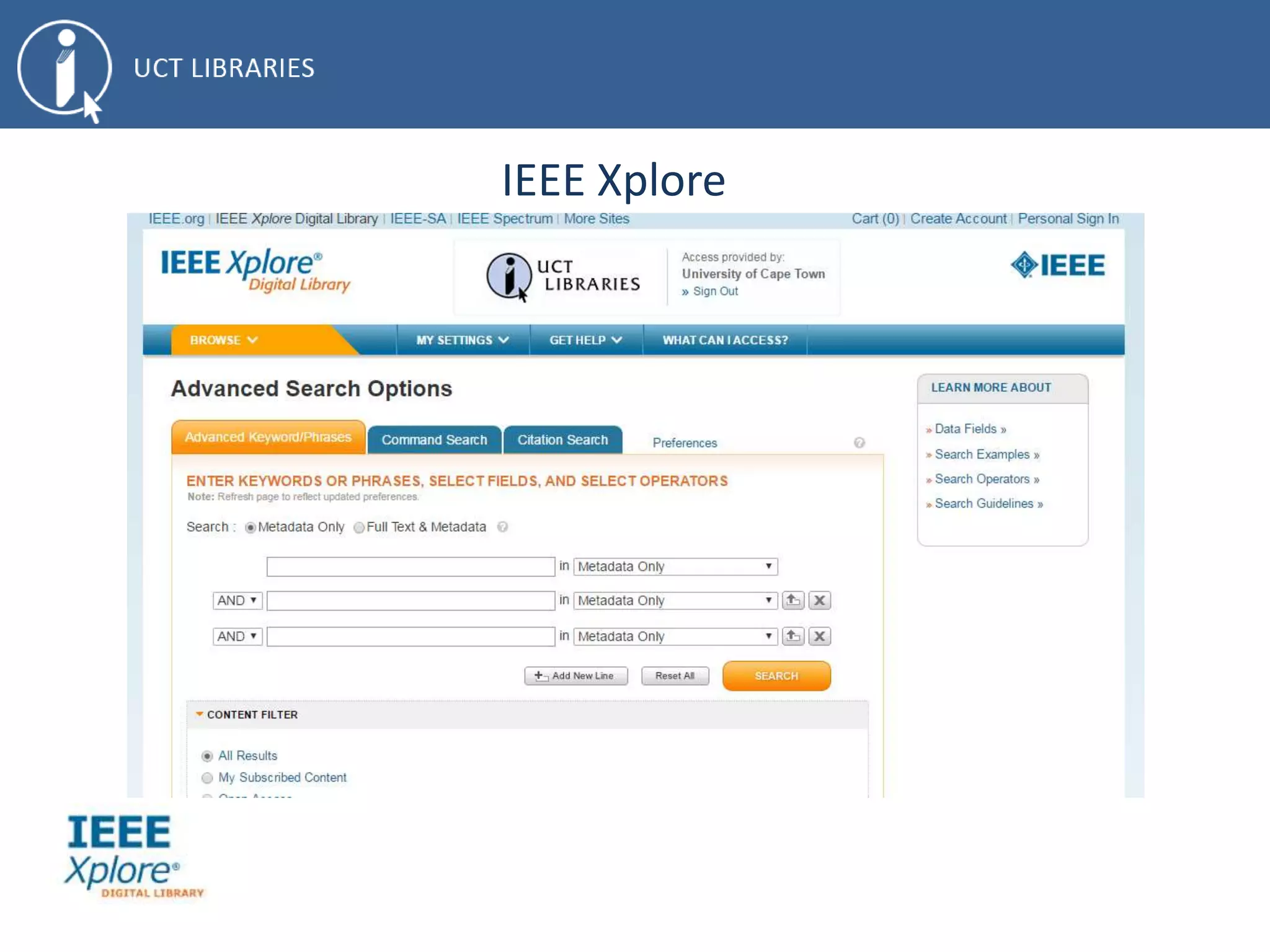Open the IEEE Spectrum link

505,219
